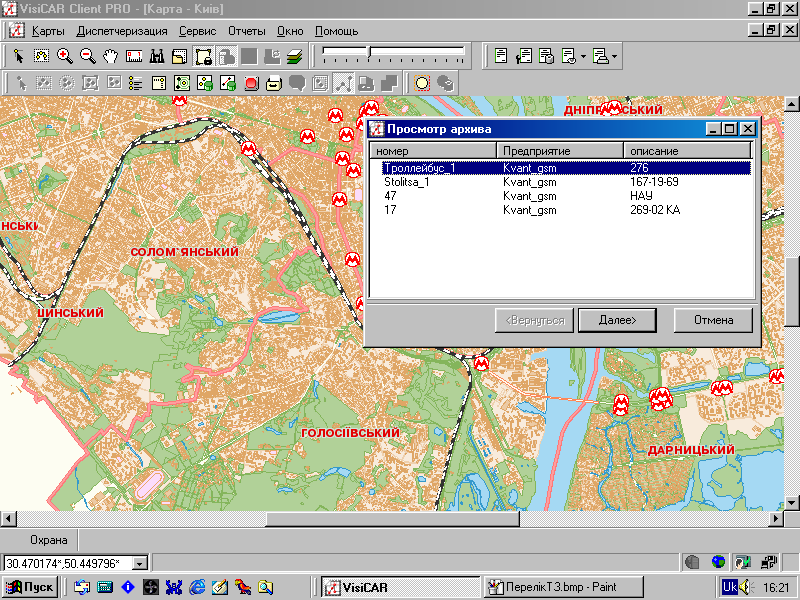The width and height of the screenshot is (800, 600).
Task: Click the network computers icon in status bar
Action: 768,562
